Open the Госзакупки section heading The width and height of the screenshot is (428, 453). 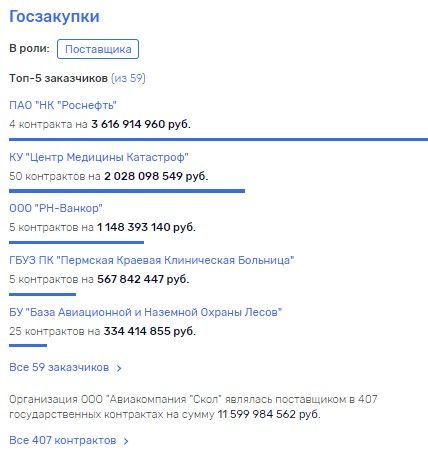[54, 17]
